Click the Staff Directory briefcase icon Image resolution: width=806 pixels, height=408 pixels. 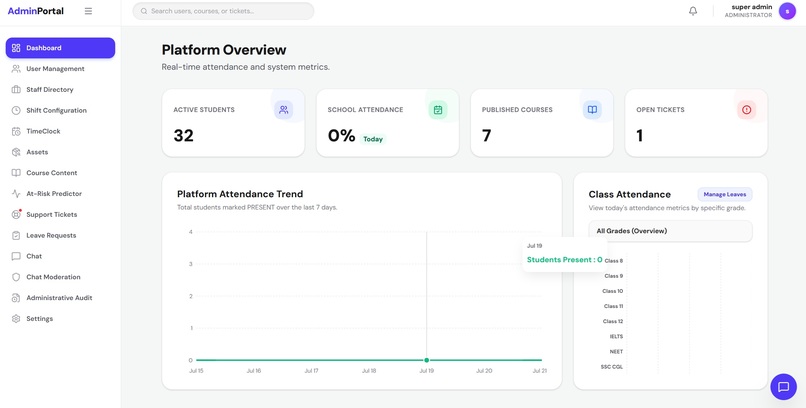(16, 89)
